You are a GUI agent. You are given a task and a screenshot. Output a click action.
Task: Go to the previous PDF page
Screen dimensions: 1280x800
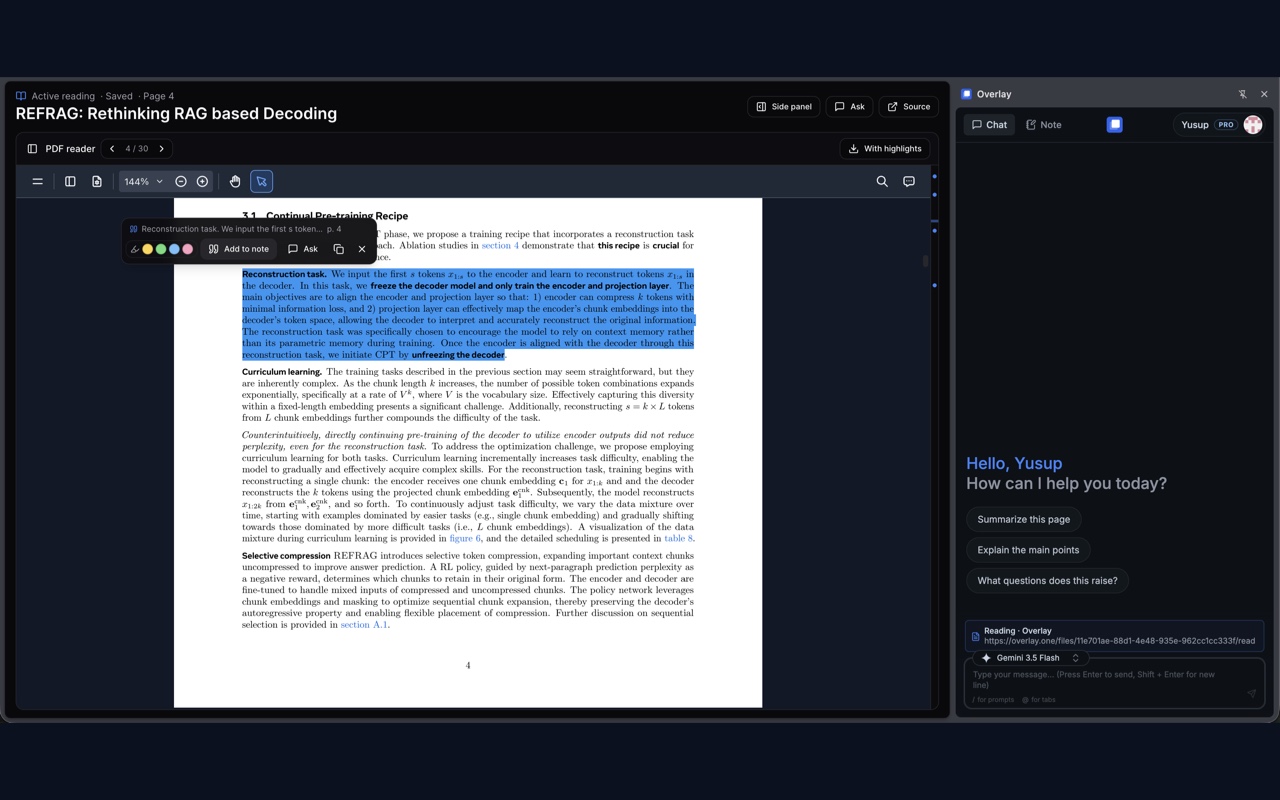pos(112,149)
